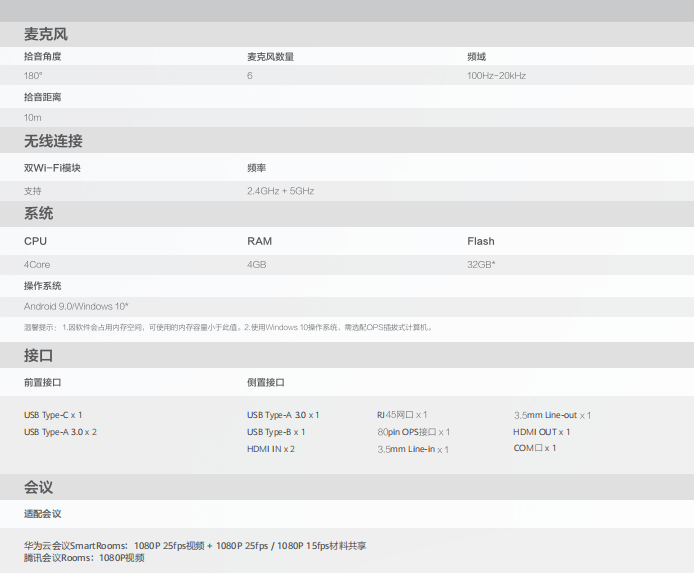
Task: Click the Android 9.0/Windows 10* text
Action: click(76, 306)
